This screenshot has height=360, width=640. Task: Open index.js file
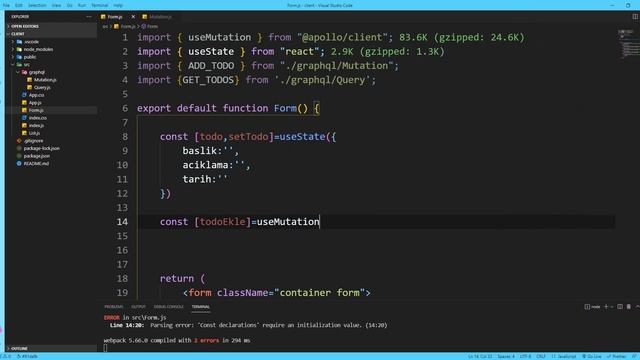[36, 126]
